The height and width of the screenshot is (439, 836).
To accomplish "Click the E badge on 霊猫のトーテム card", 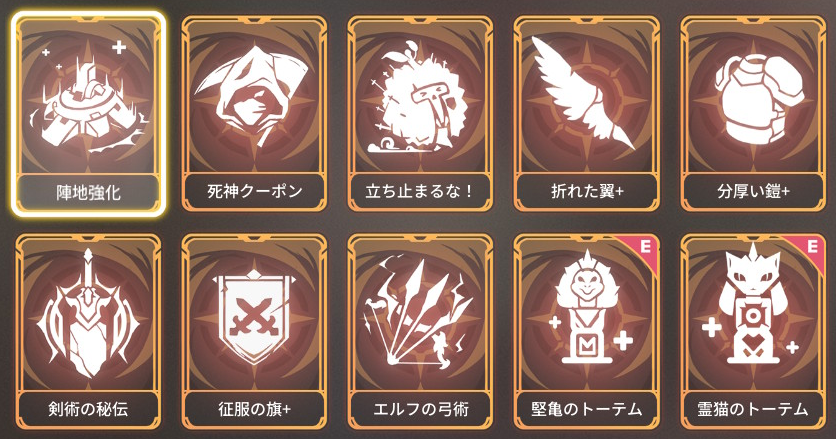I will [x=811, y=247].
